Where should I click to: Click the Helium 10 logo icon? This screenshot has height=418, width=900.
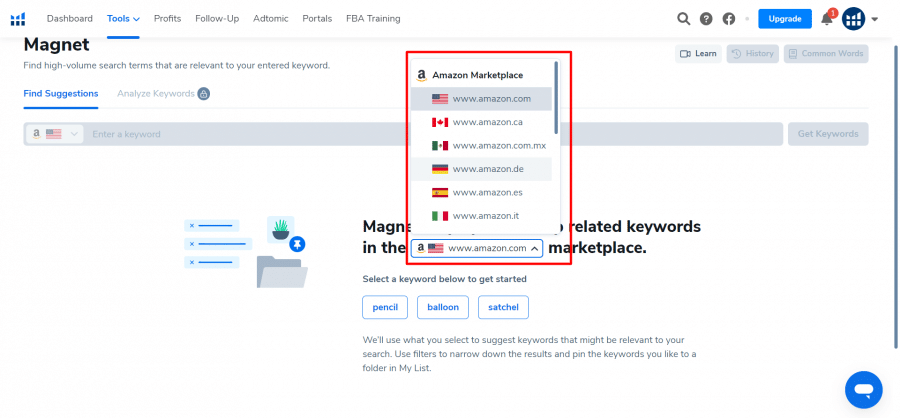click(18, 19)
